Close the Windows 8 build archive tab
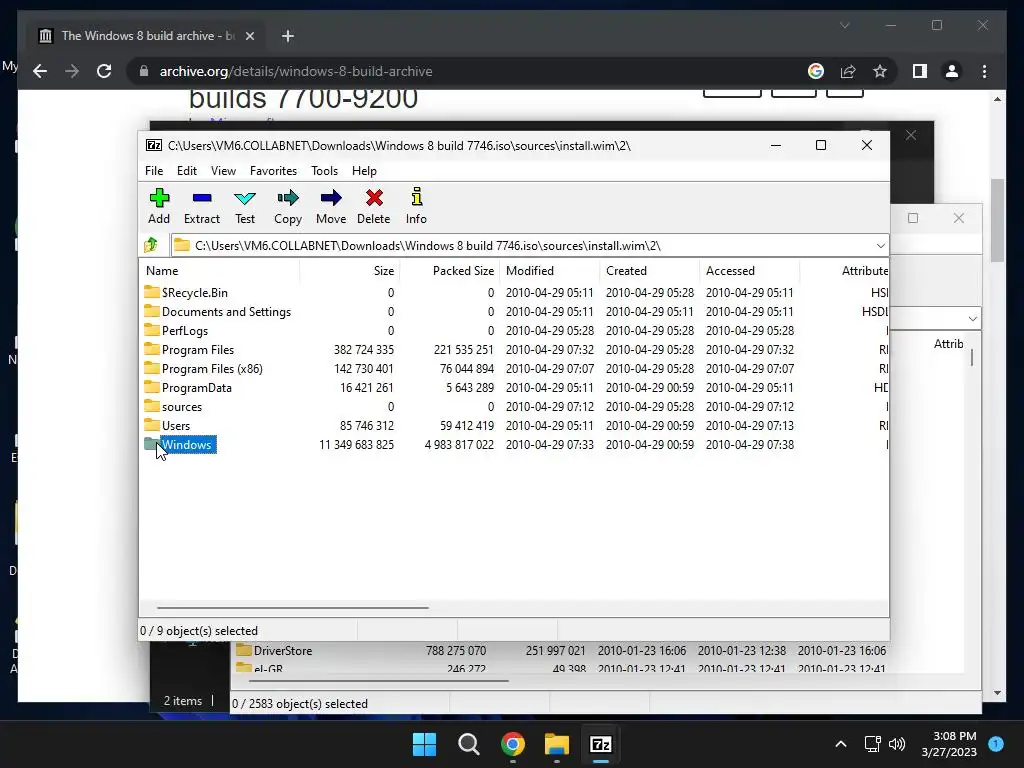The image size is (1024, 768). click(x=249, y=36)
